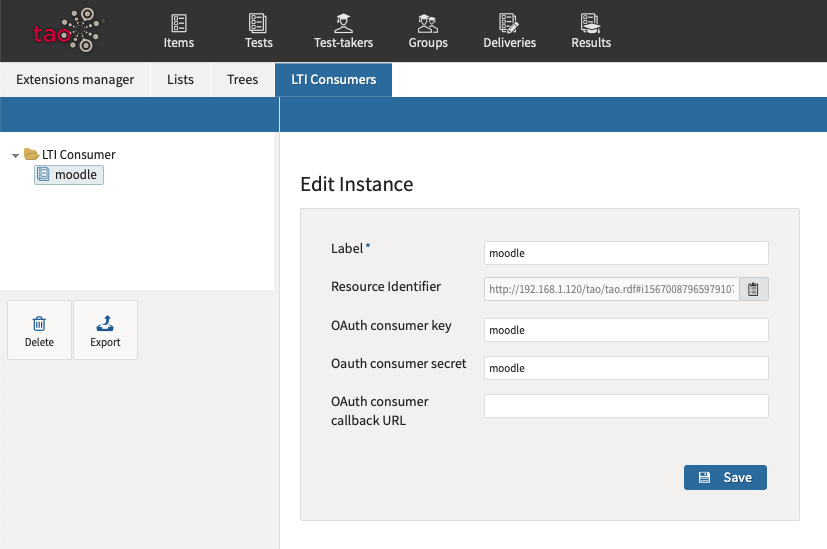Open the Results section icon
Image resolution: width=827 pixels, height=549 pixels.
[x=591, y=23]
